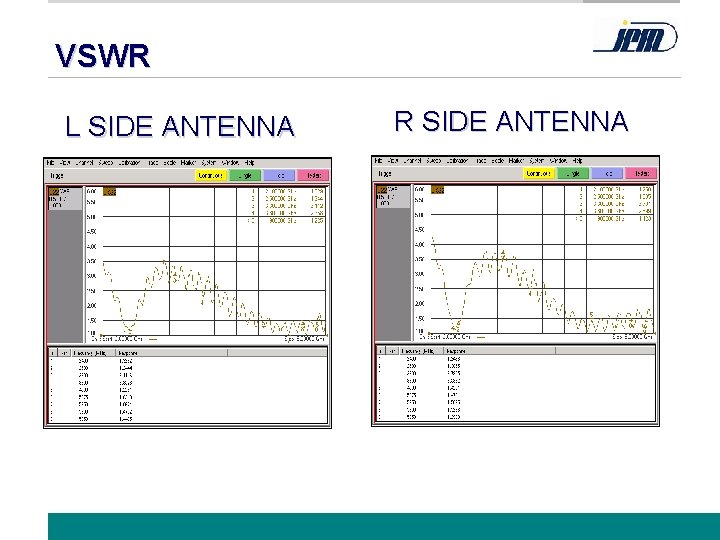This screenshot has width=720, height=540.
Task: Open Trace menu in R side antenna window
Action: tap(481, 161)
